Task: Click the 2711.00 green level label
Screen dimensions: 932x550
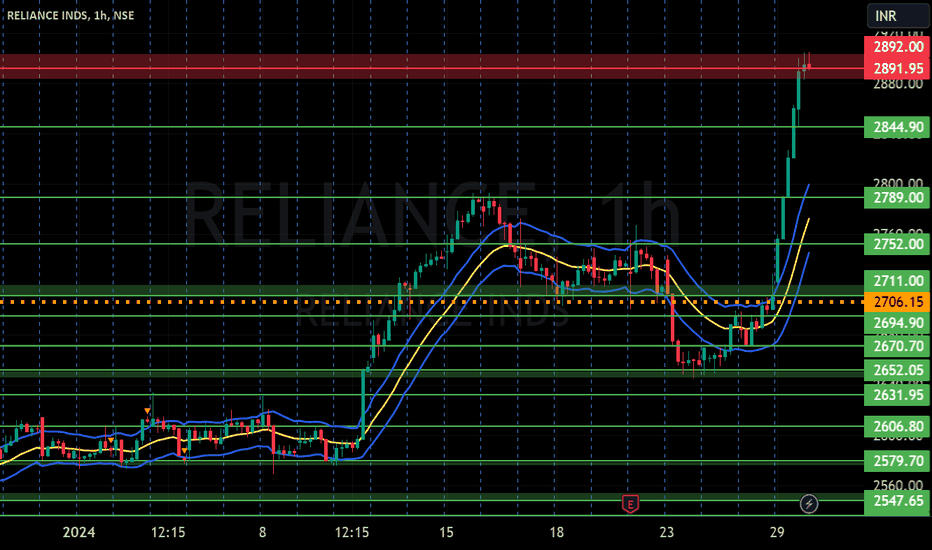Action: [896, 280]
